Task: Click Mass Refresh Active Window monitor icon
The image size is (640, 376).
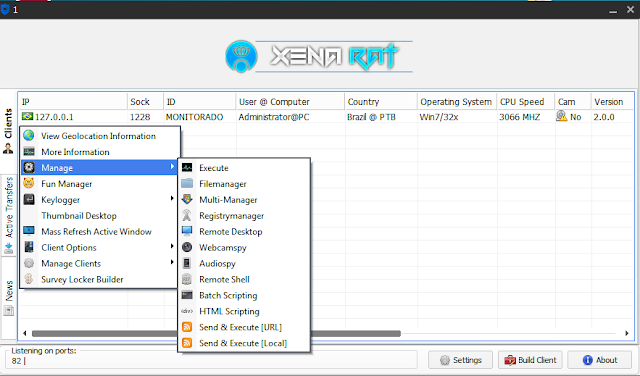Action: tap(29, 231)
